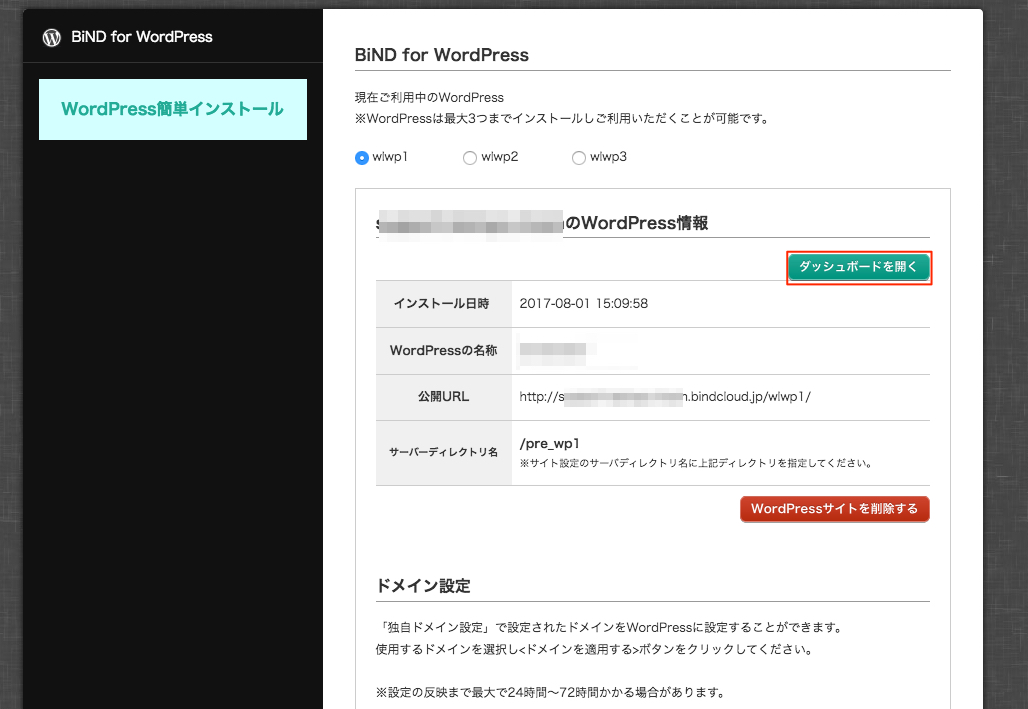Click the サーバーディレクトリ名 row label
The width and height of the screenshot is (1028, 709).
click(444, 453)
